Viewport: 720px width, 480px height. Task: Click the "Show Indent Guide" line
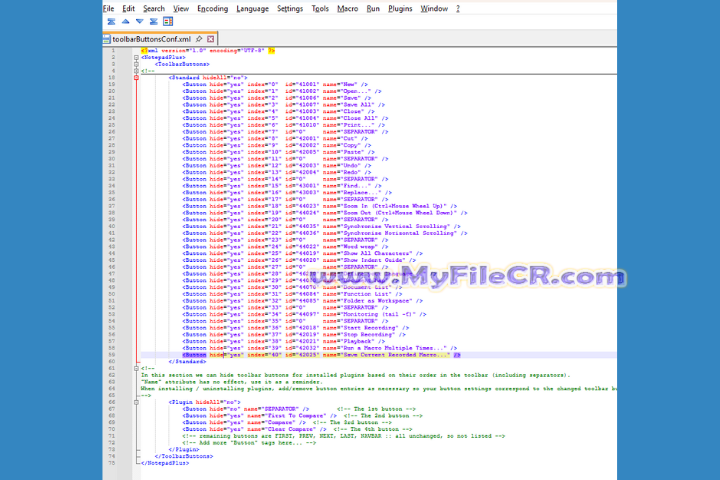tap(299, 260)
